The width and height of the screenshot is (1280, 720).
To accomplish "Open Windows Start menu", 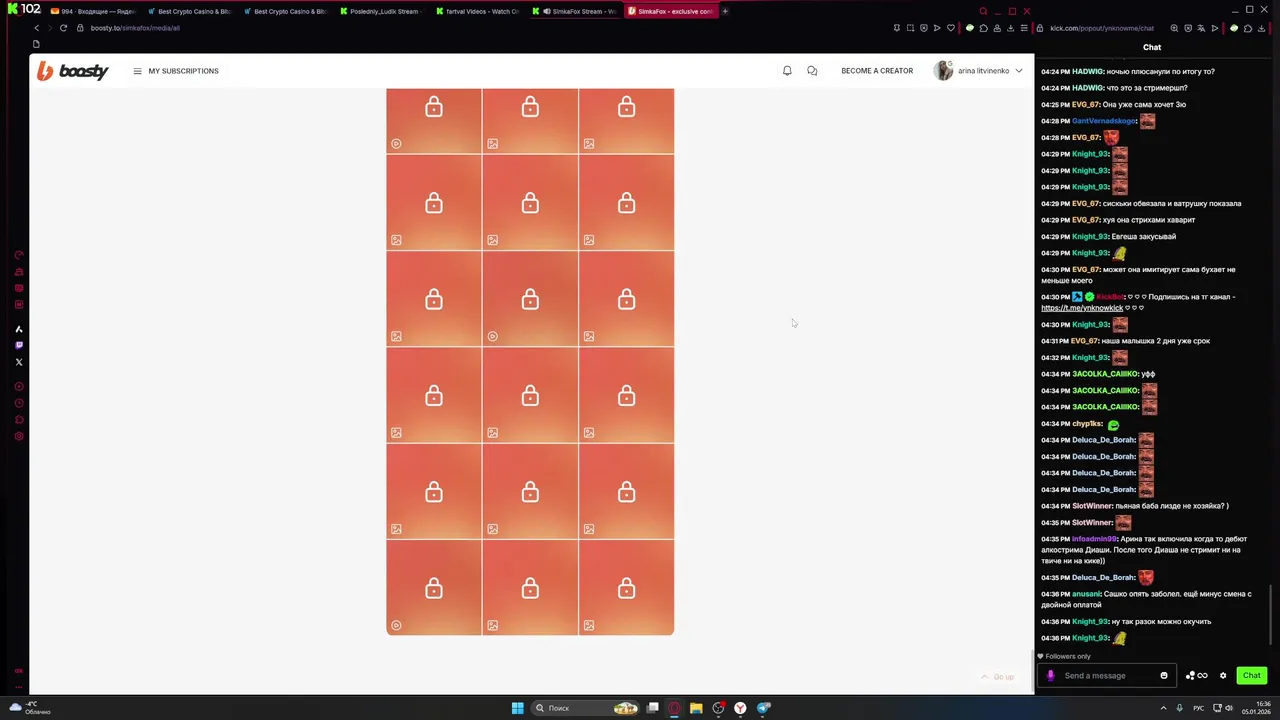I will click(x=517, y=708).
